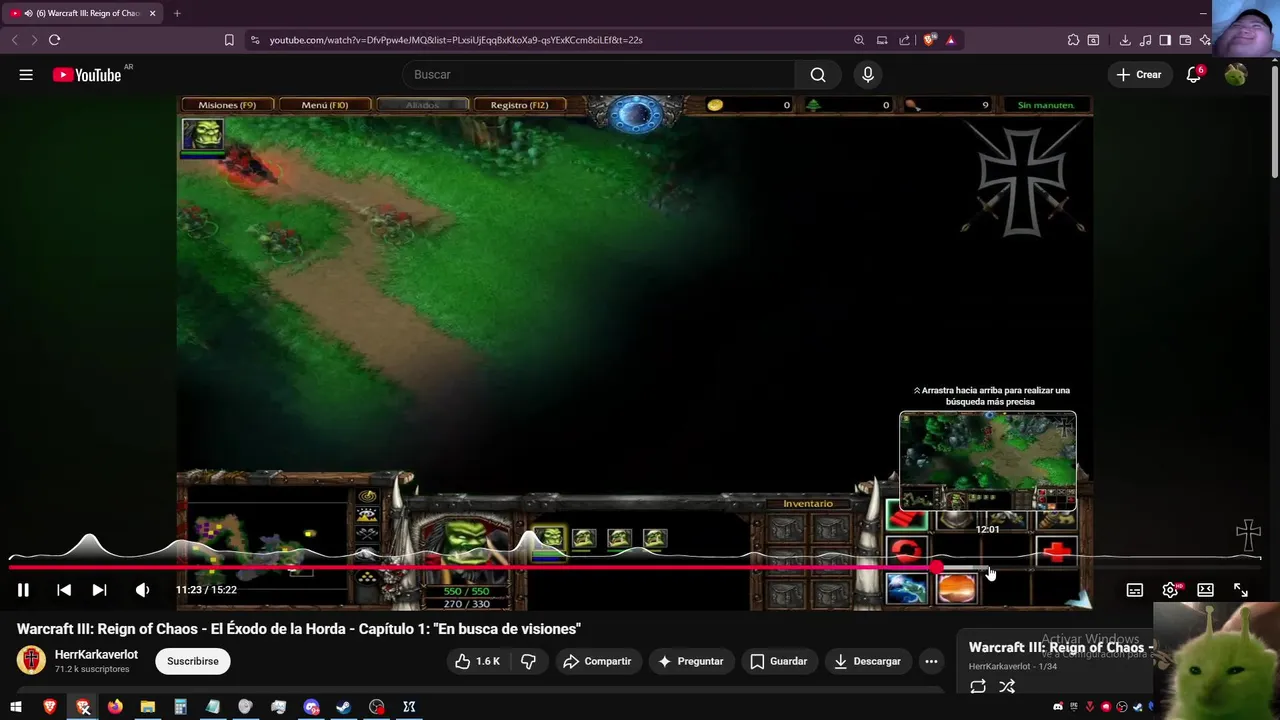Viewport: 1280px width, 720px height.
Task: Reload the page
Action: tap(54, 40)
